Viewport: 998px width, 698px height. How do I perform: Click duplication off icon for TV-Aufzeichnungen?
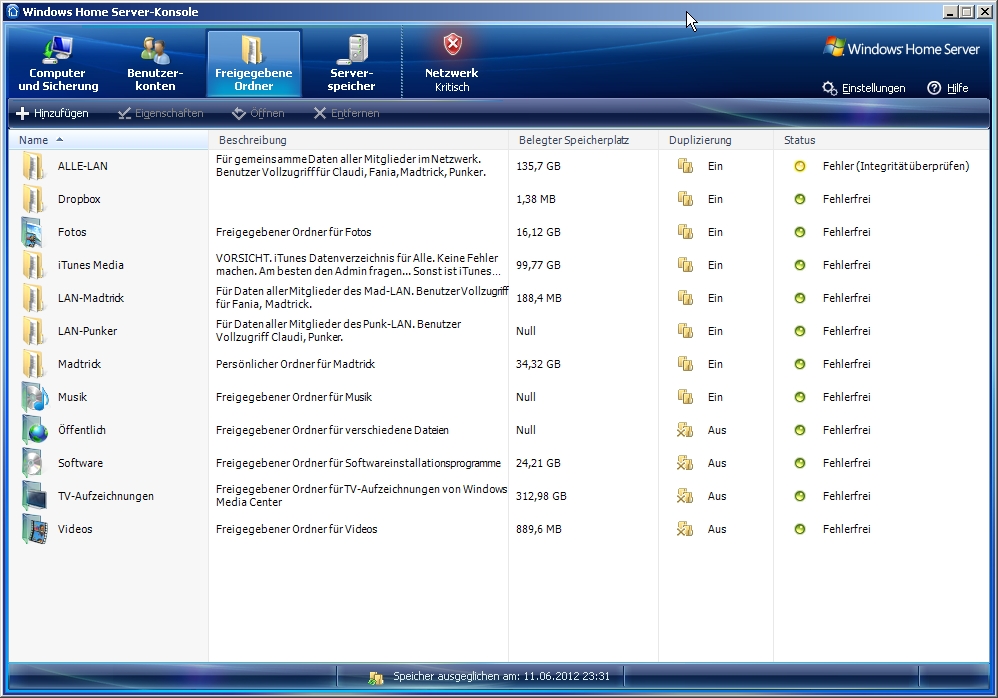[685, 496]
